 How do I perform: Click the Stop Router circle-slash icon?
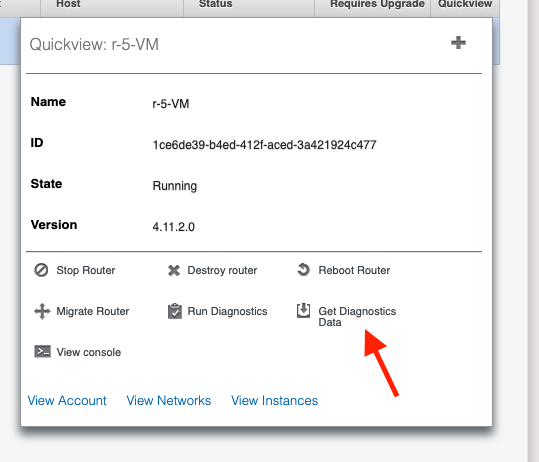pos(41,270)
